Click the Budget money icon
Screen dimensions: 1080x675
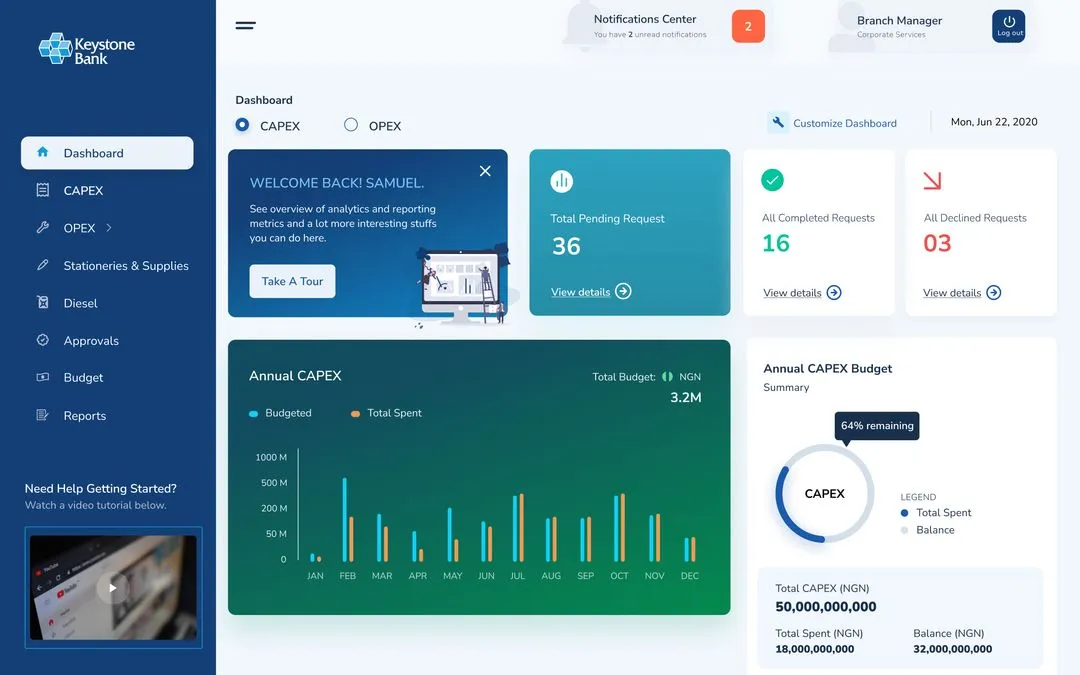click(x=43, y=377)
